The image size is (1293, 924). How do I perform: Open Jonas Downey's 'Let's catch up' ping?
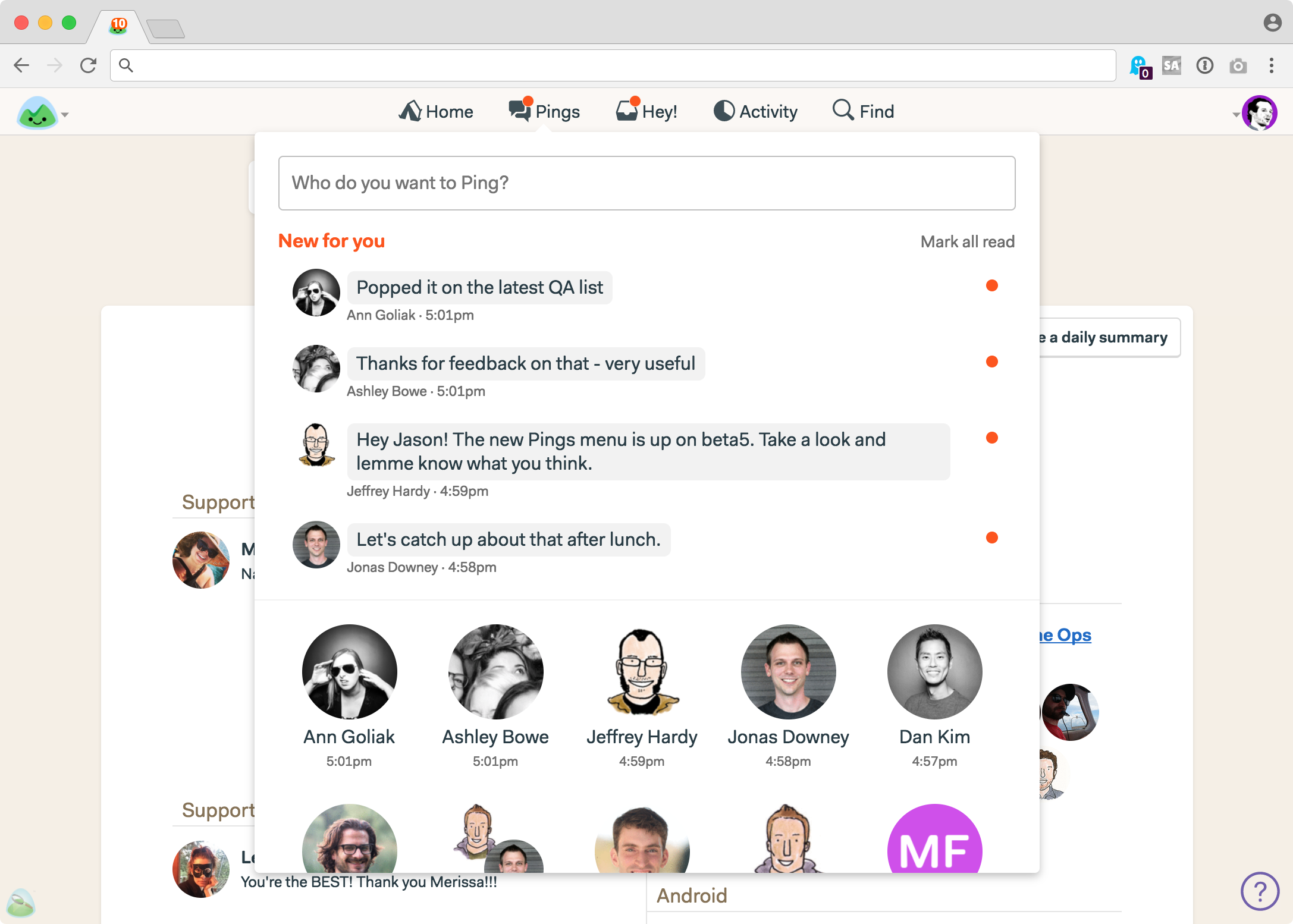509,540
